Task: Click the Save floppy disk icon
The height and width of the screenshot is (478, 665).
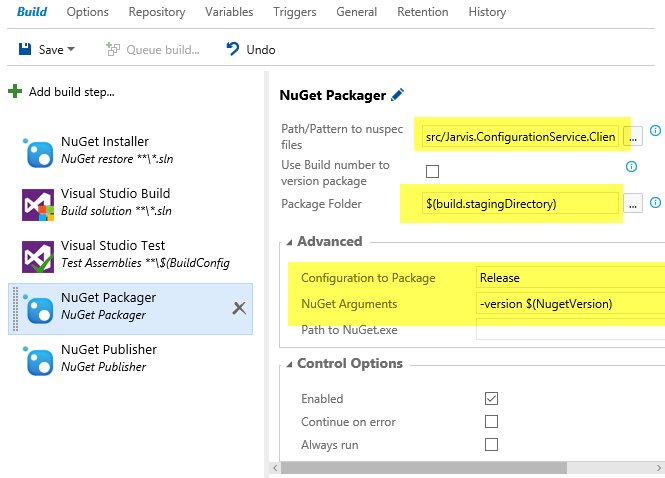Action: point(25,49)
